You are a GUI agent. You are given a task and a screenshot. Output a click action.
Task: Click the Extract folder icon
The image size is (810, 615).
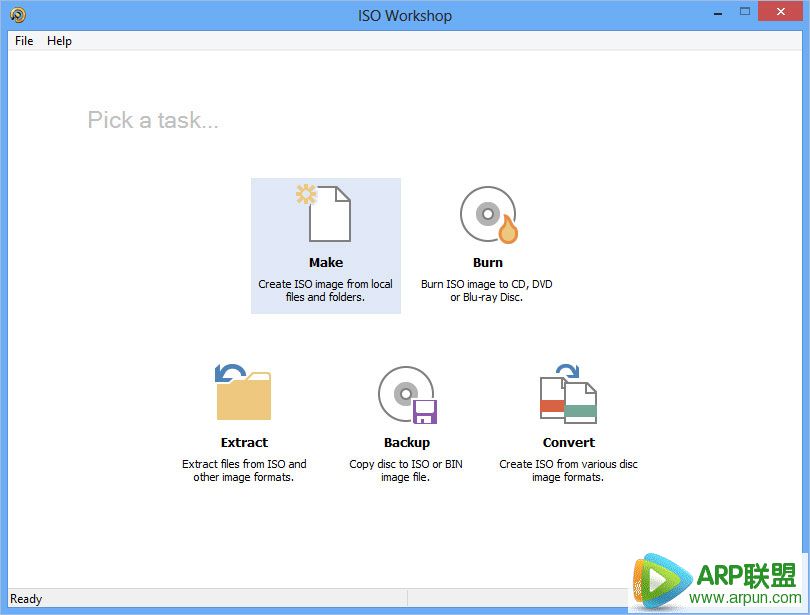point(243,392)
